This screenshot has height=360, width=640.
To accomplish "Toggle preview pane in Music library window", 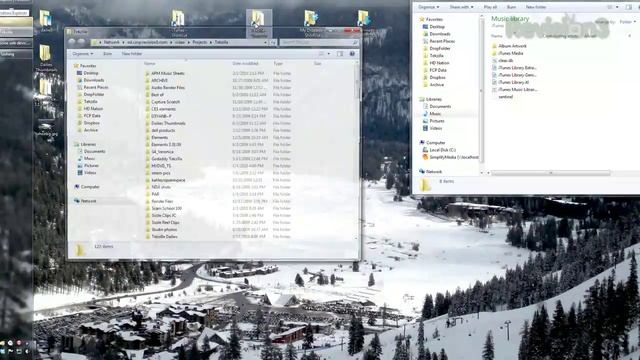I will tap(629, 7).
